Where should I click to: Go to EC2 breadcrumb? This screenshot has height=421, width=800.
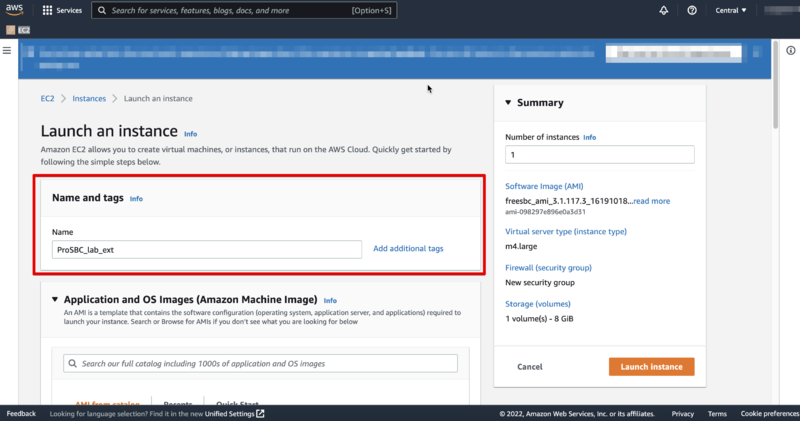click(47, 98)
